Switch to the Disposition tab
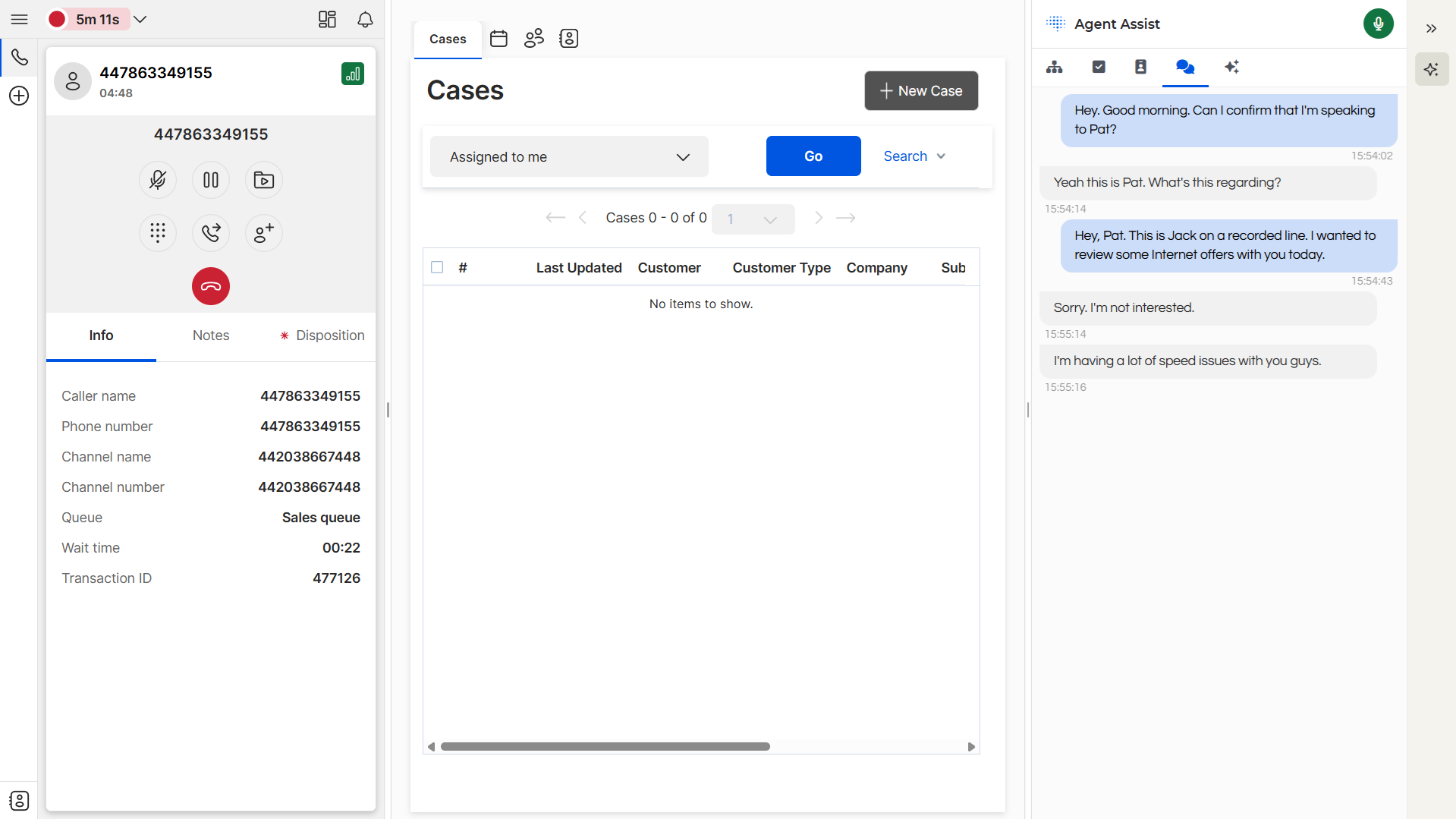This screenshot has width=1456, height=819. (322, 335)
